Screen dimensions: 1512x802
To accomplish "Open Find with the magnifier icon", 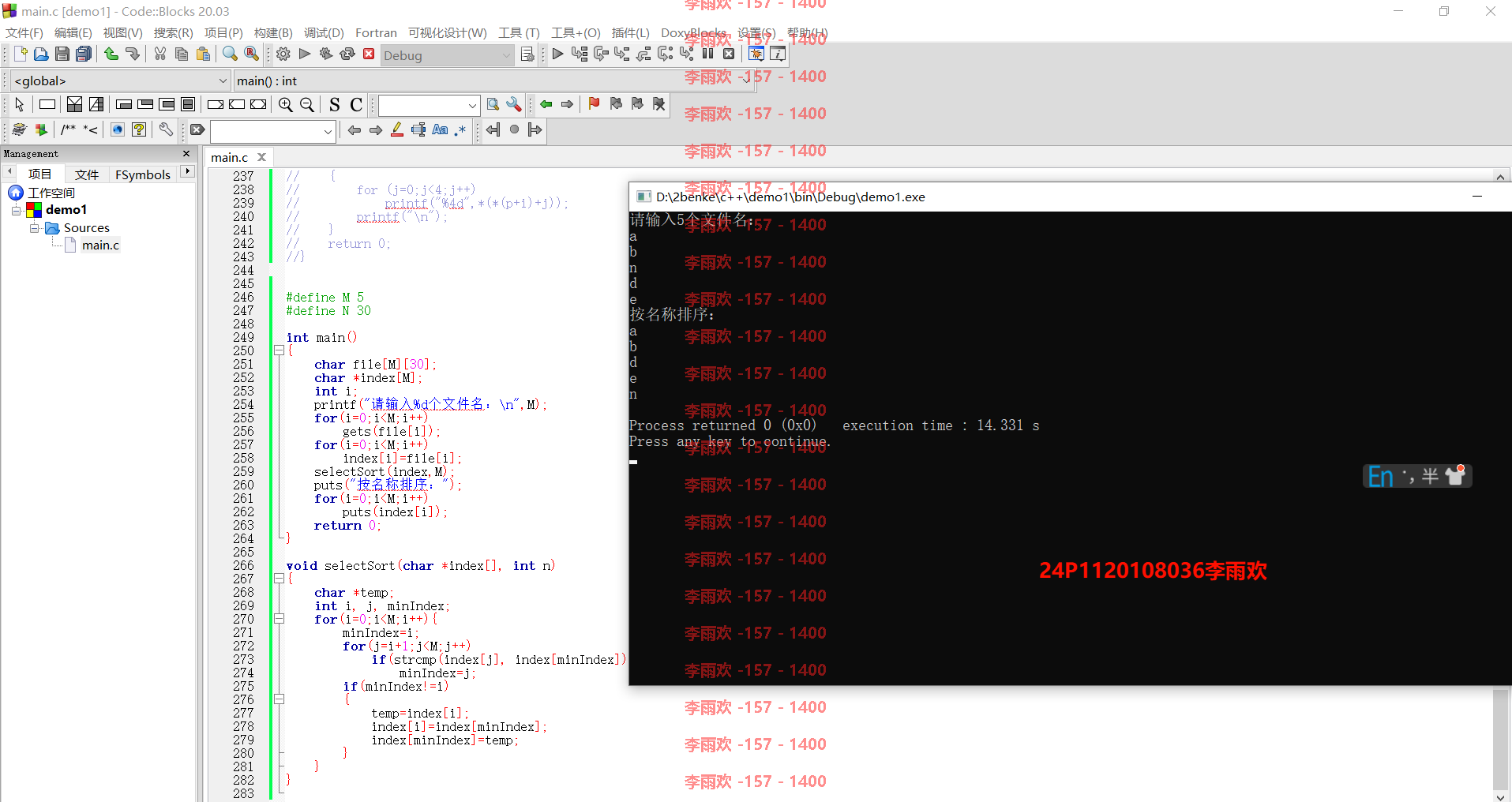I will 230,54.
